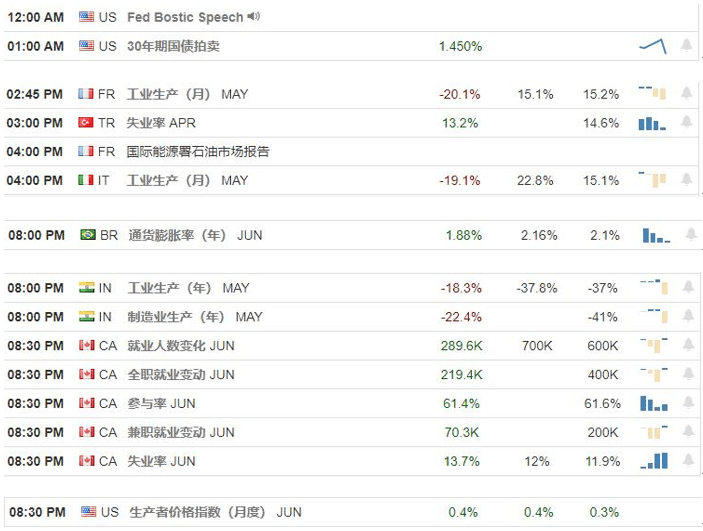Open mini chart for 30年期国债拍卖
Image resolution: width=703 pixels, height=531 pixels.
click(652, 46)
